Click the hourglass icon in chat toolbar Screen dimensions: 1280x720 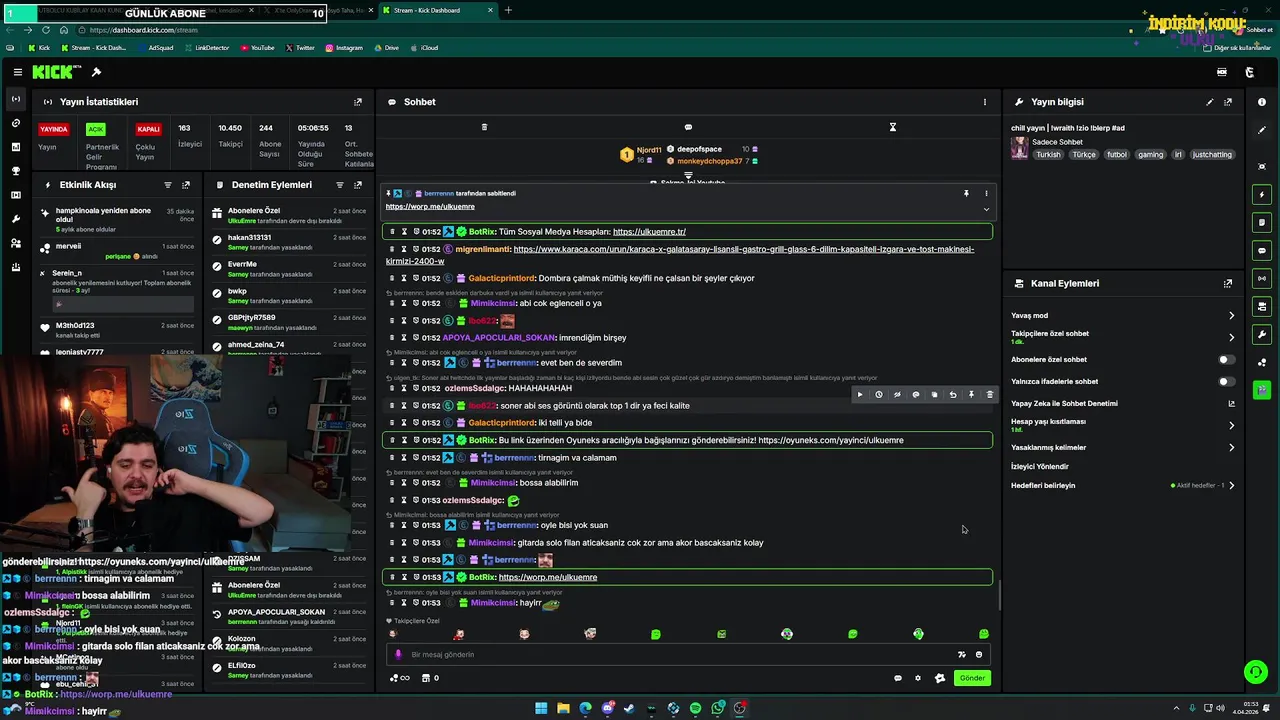pyautogui.click(x=893, y=127)
